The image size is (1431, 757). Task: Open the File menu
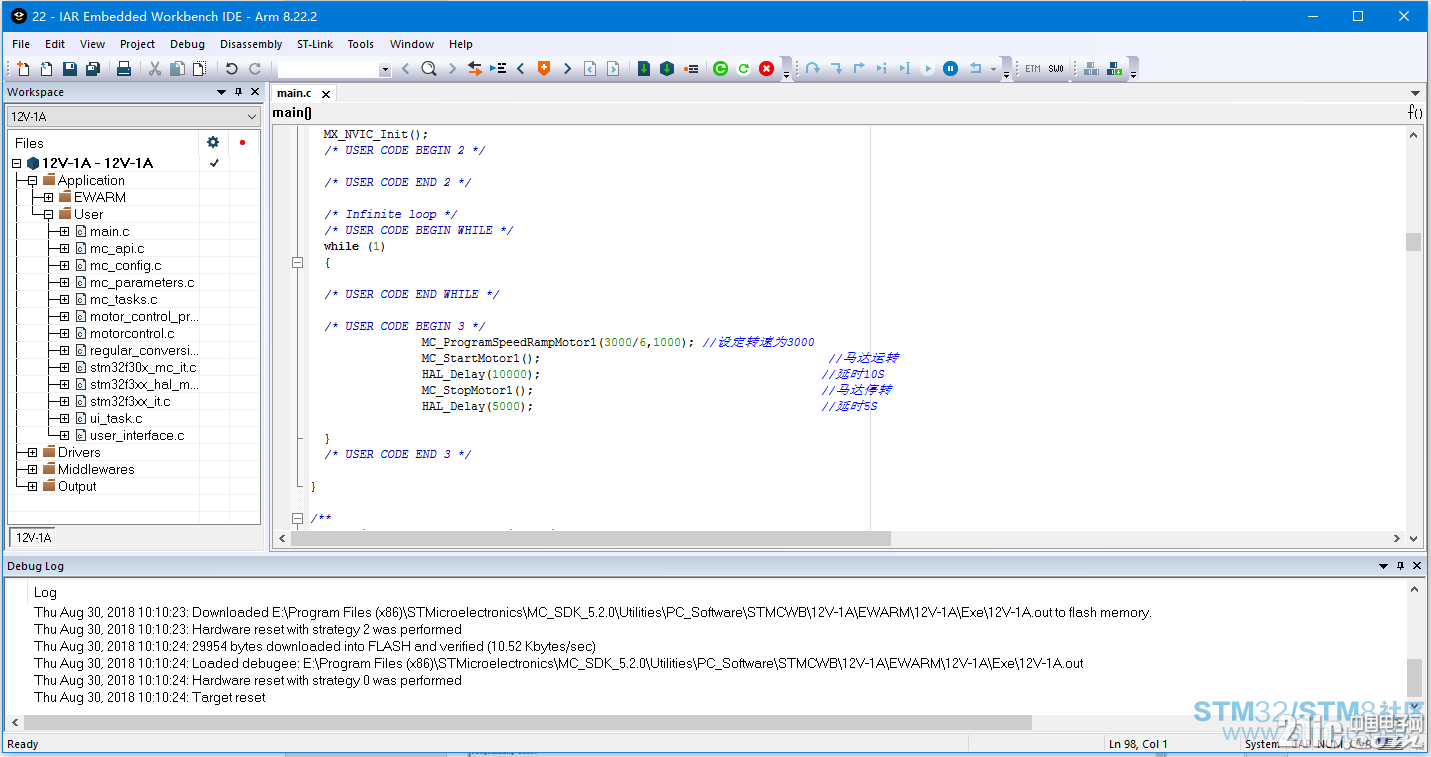21,44
